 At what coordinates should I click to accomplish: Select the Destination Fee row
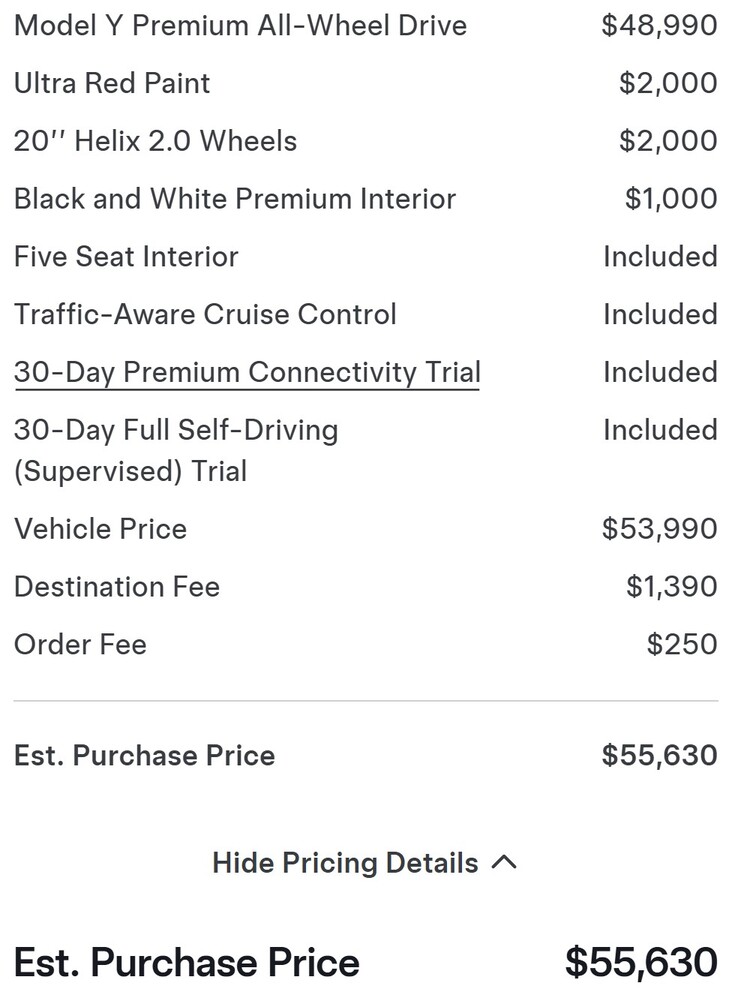pyautogui.click(x=117, y=587)
